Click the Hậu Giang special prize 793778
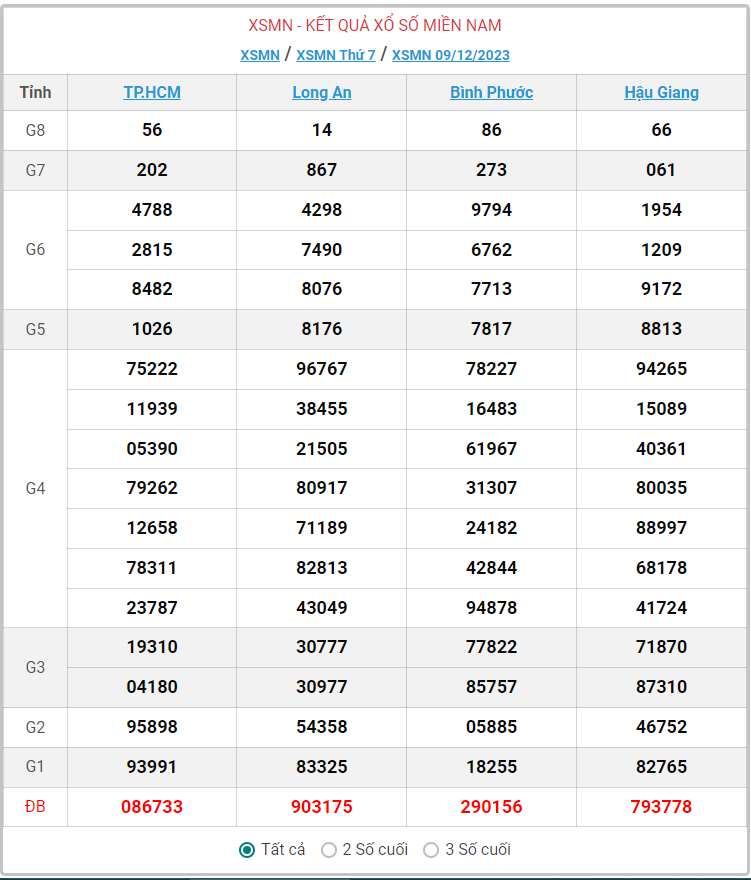 [x=661, y=807]
